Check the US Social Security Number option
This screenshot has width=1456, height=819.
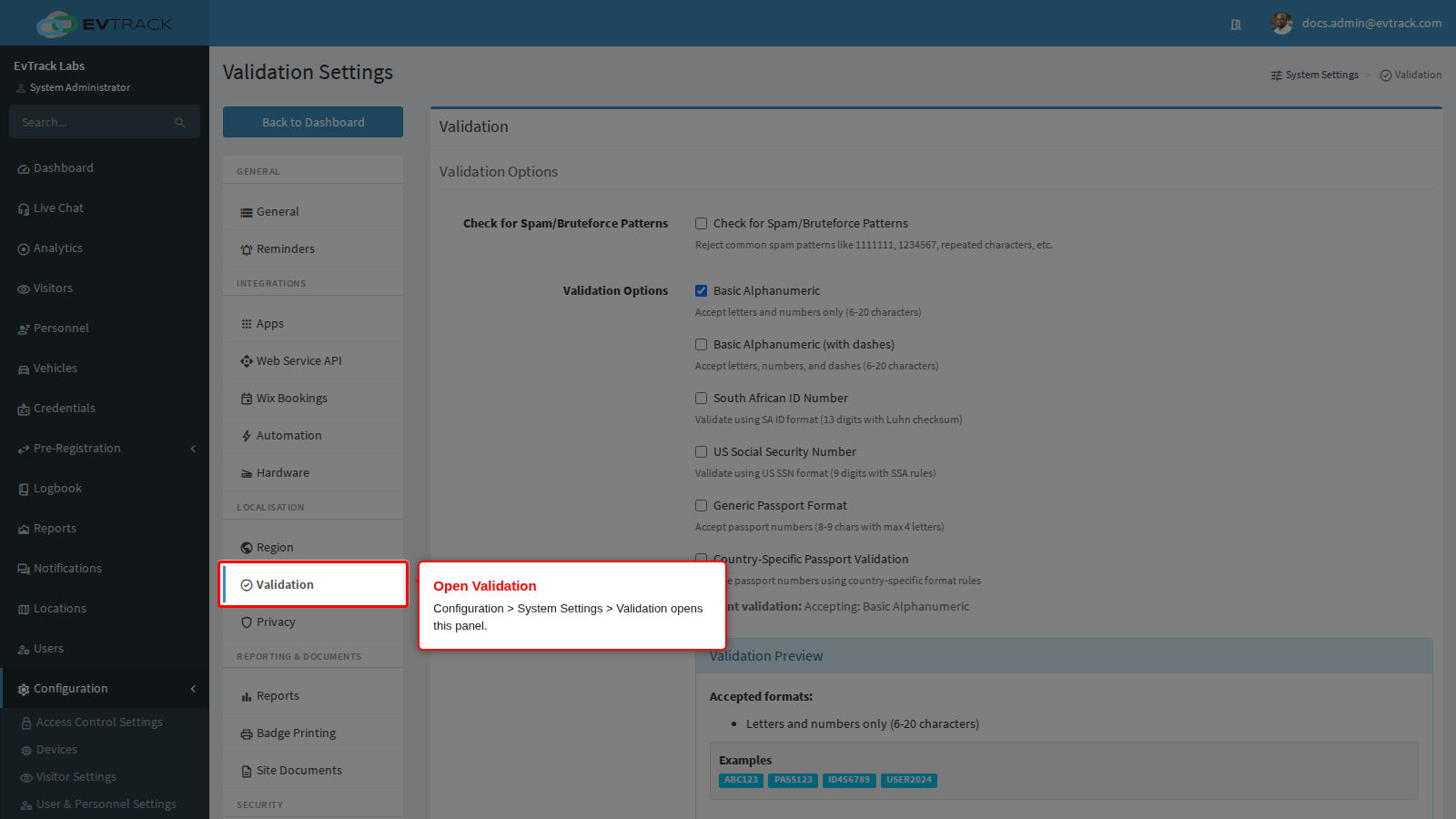(701, 452)
